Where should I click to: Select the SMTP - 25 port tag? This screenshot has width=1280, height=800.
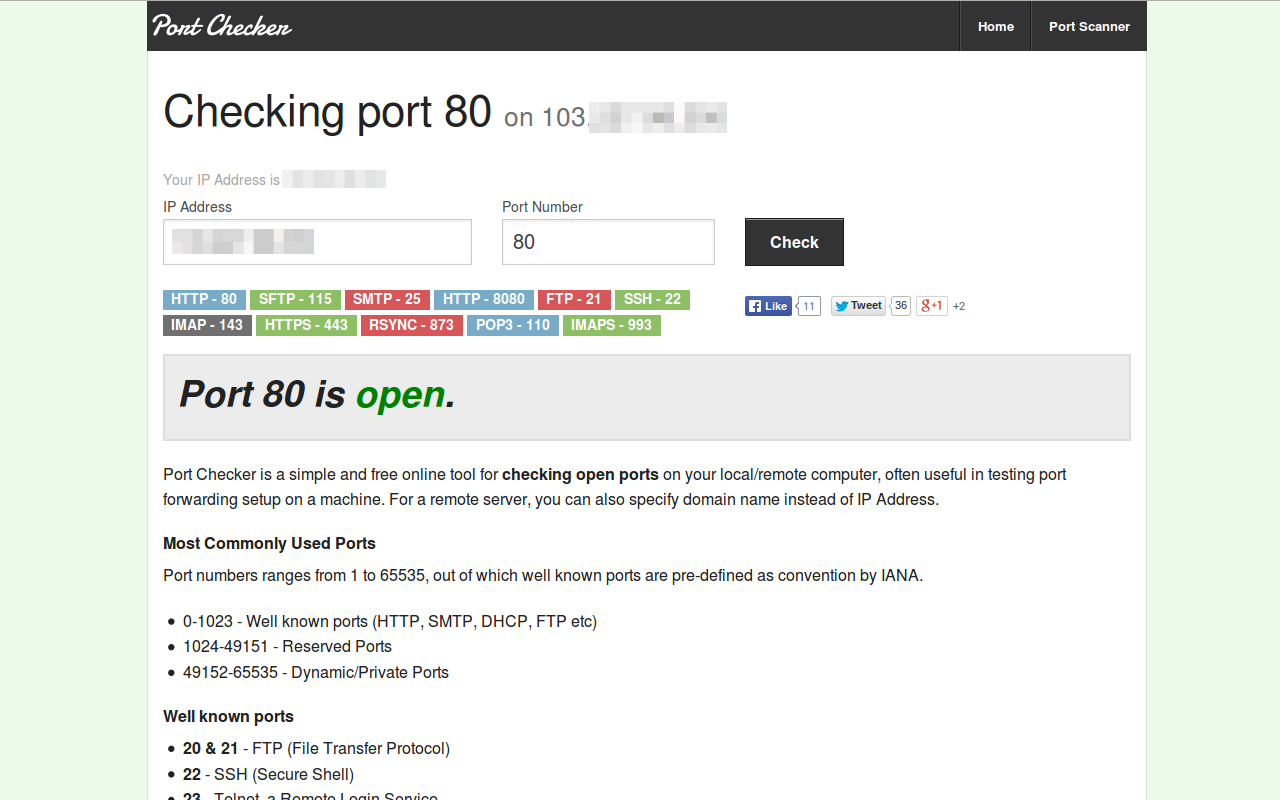point(387,299)
